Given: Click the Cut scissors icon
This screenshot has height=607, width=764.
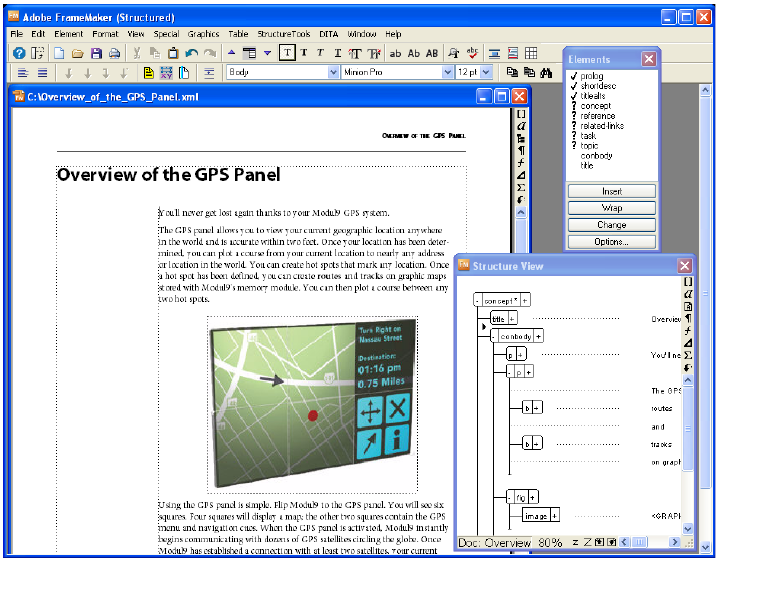Looking at the screenshot, I should pos(137,53).
